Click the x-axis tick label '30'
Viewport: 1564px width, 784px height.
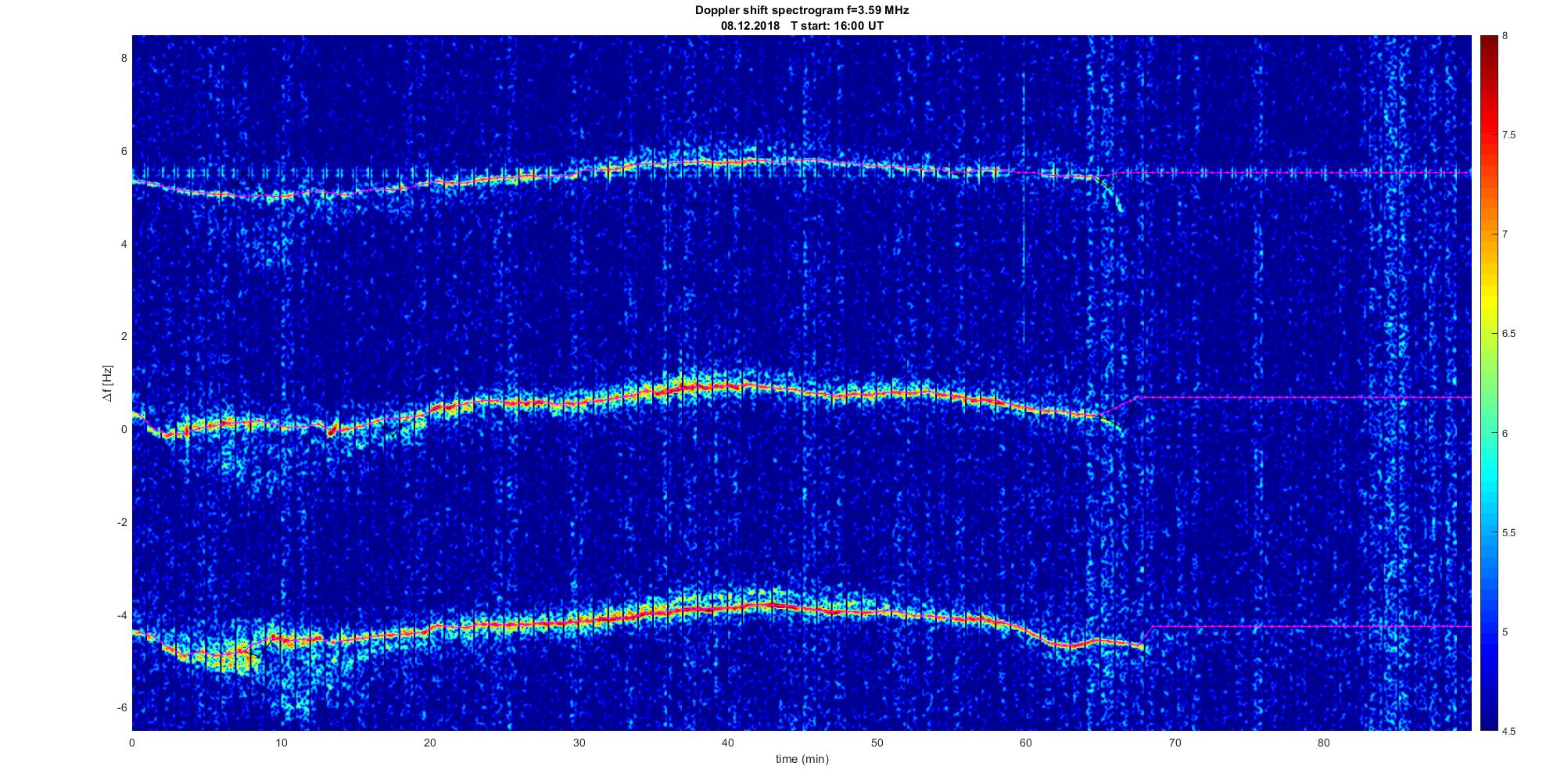[x=579, y=743]
